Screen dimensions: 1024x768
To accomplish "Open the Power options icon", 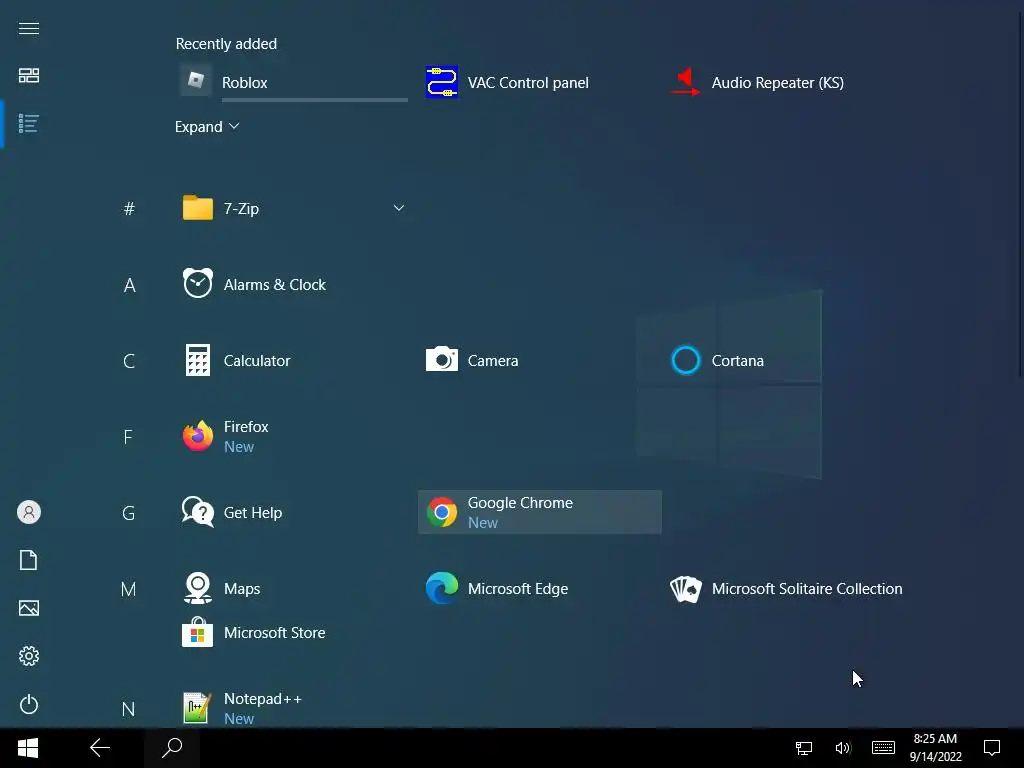I will tap(29, 704).
